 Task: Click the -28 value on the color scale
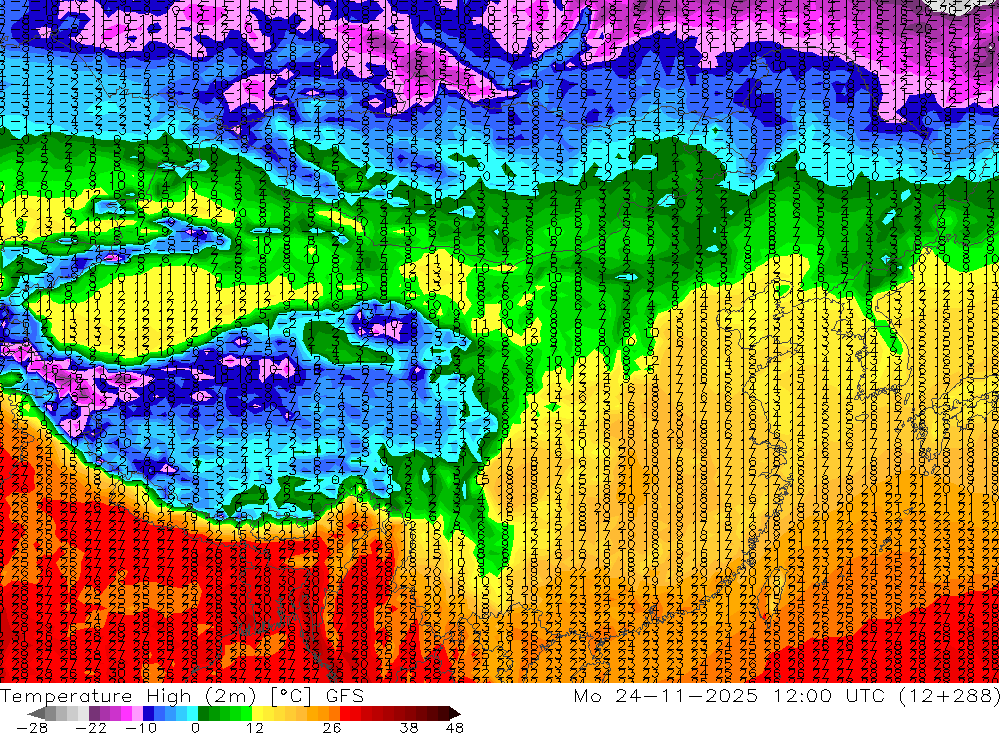coord(32,728)
